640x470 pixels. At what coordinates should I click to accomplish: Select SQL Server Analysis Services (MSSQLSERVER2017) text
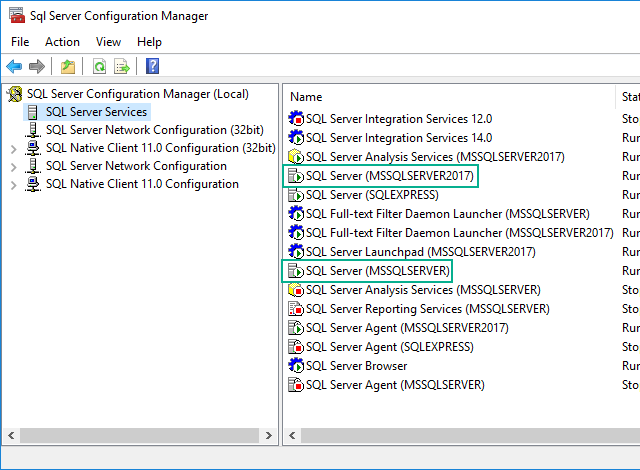coord(435,157)
